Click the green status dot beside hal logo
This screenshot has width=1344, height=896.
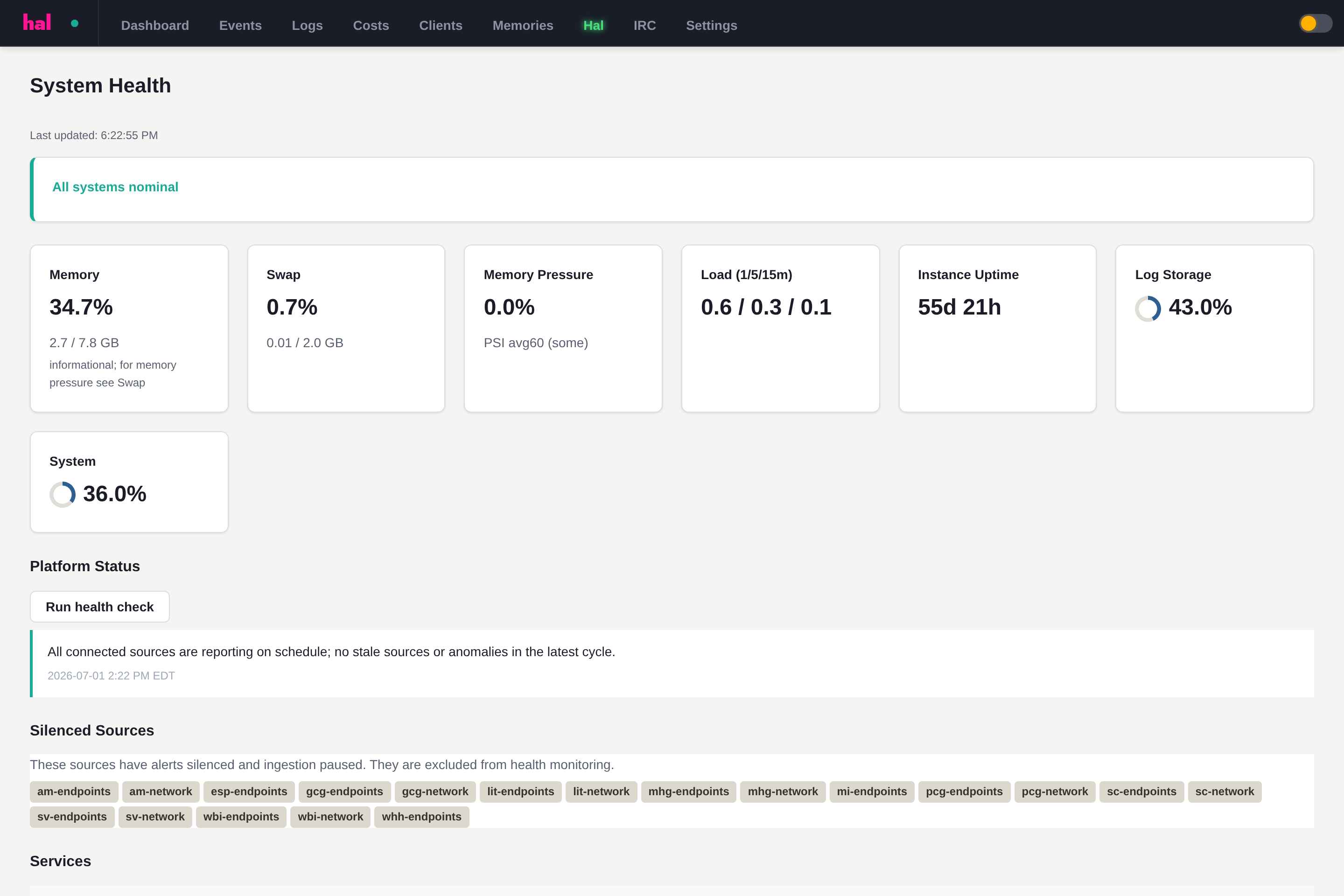(x=74, y=23)
